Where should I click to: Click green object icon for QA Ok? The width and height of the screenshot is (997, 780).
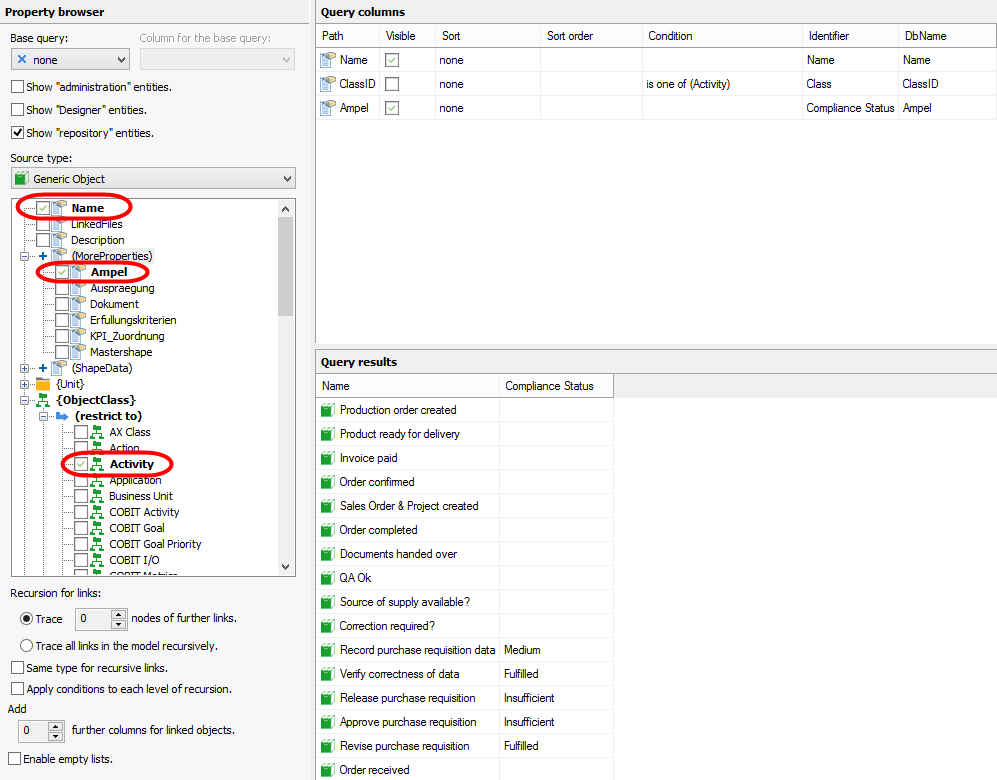(327, 578)
